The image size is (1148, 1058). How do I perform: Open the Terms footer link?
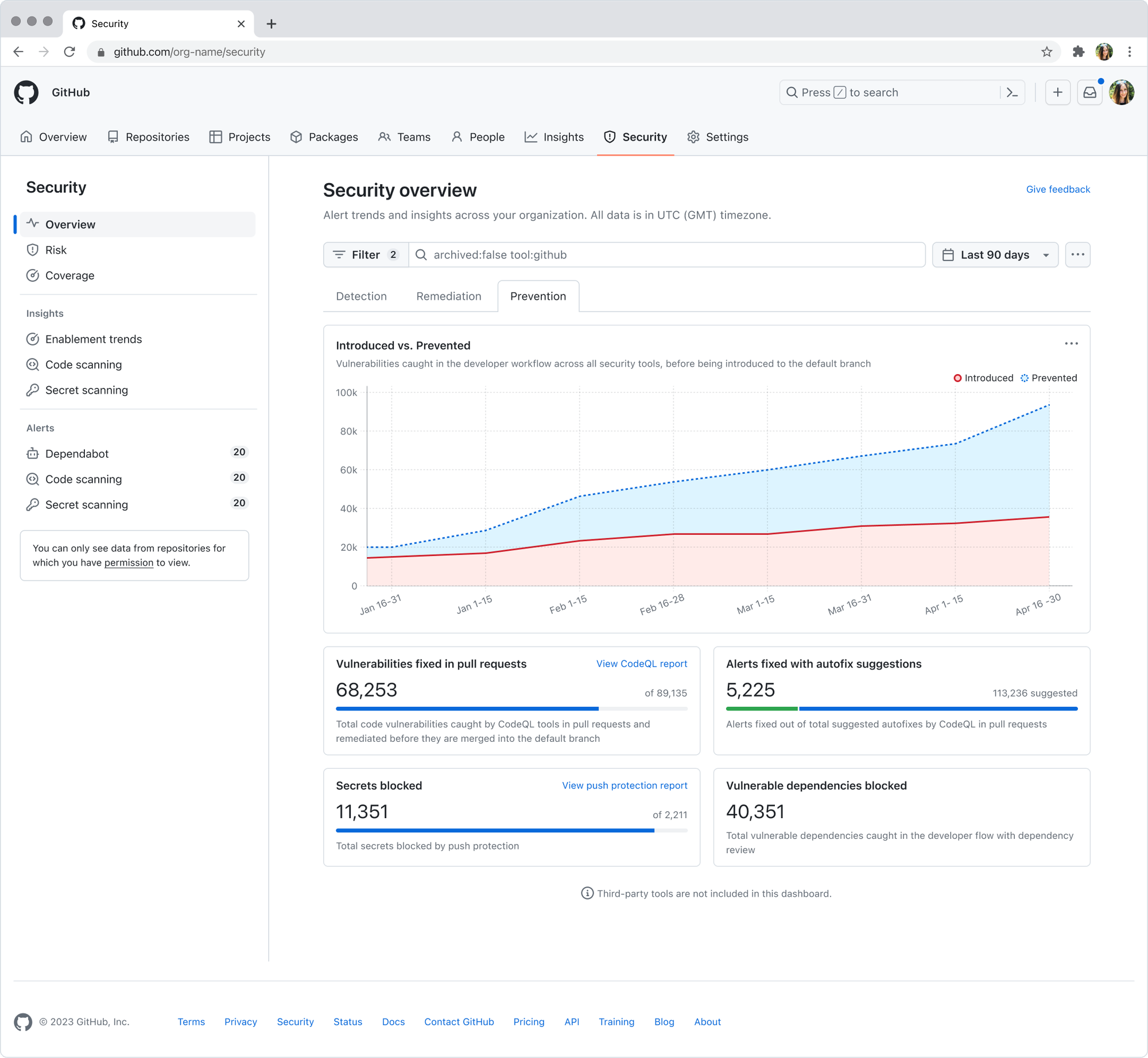[191, 1022]
